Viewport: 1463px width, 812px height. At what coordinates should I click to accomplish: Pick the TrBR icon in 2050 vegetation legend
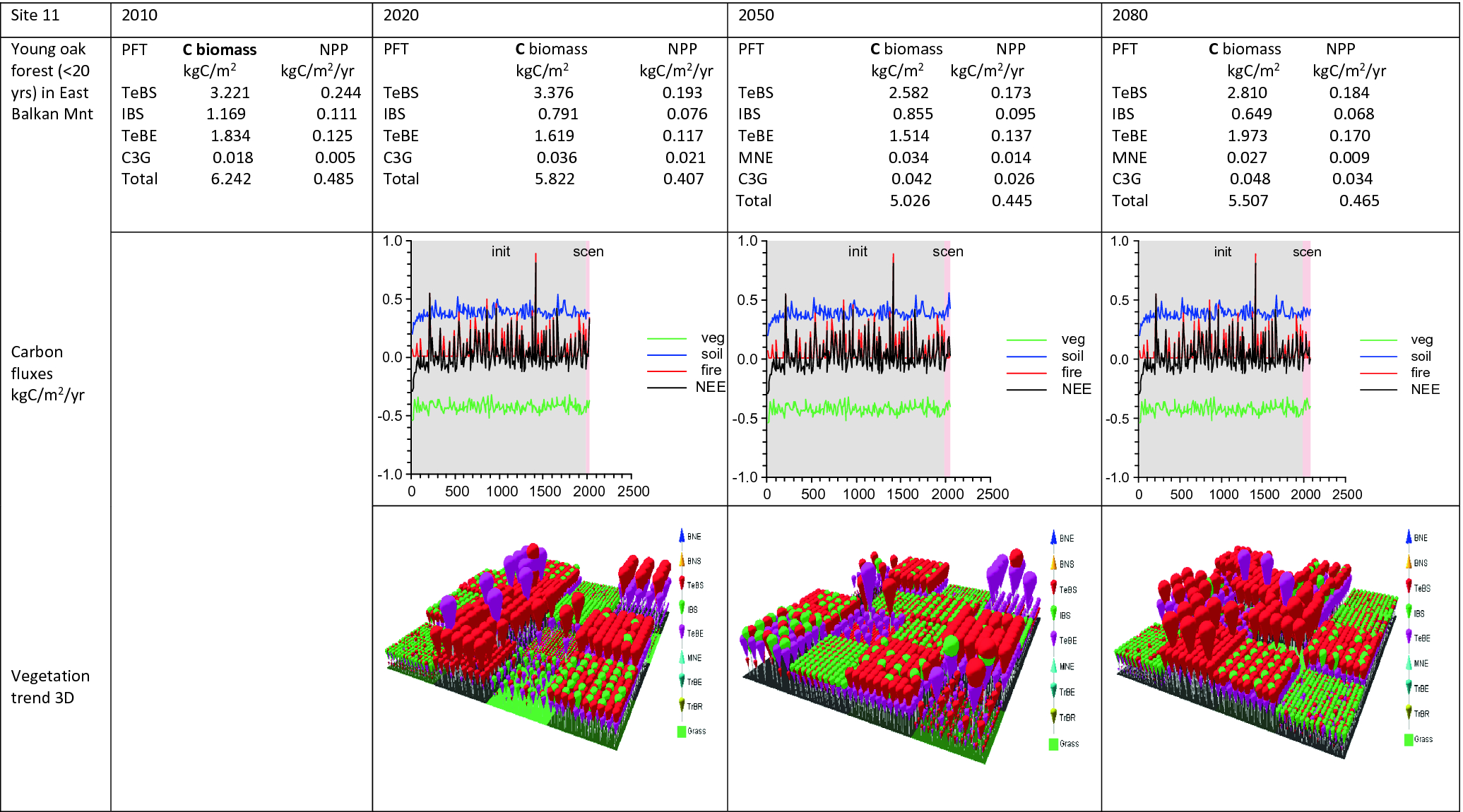[1053, 717]
